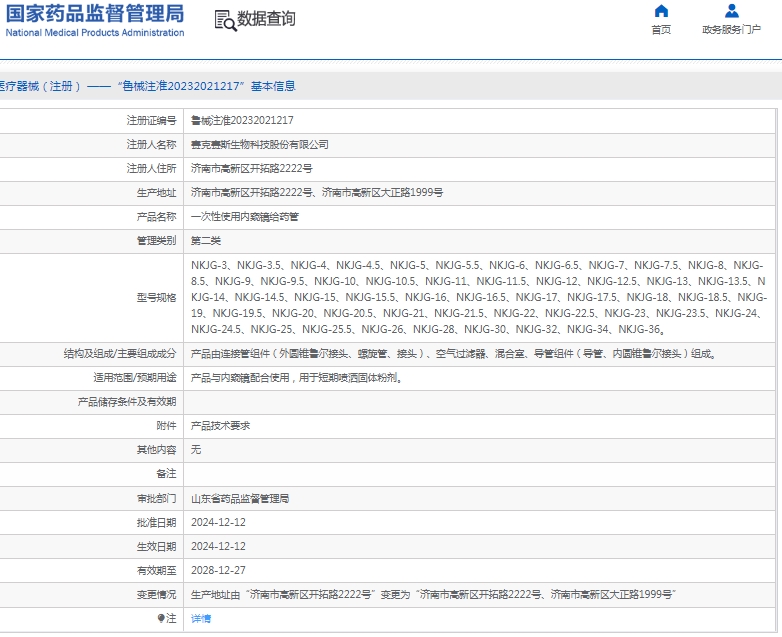
Task: Click intended use text 用于短期喷洒固体粉剂
Action: click(x=349, y=378)
